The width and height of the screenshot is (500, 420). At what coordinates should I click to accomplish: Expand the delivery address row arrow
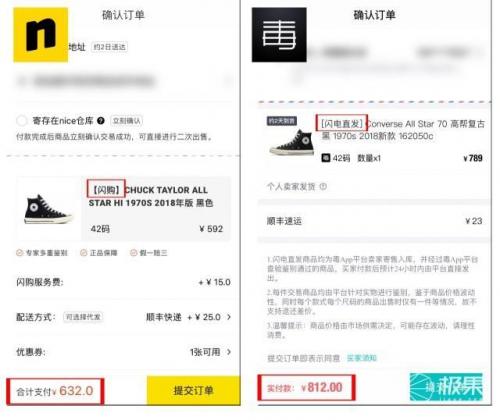pos(229,81)
